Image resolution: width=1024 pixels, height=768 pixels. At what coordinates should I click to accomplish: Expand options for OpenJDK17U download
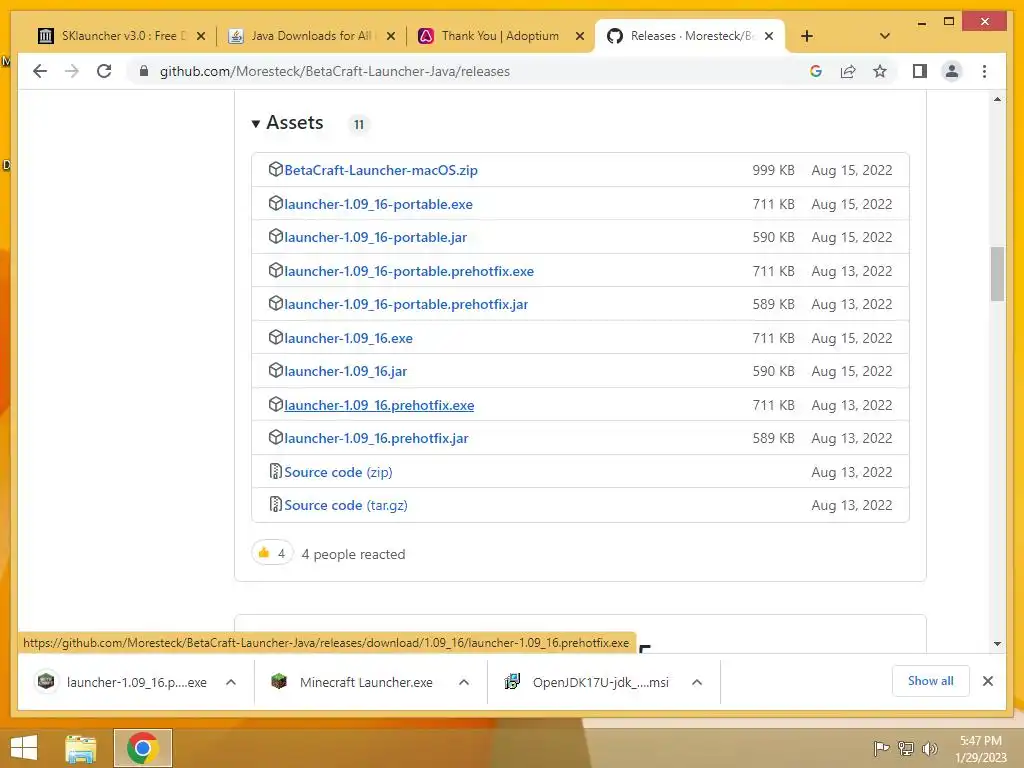(x=697, y=682)
